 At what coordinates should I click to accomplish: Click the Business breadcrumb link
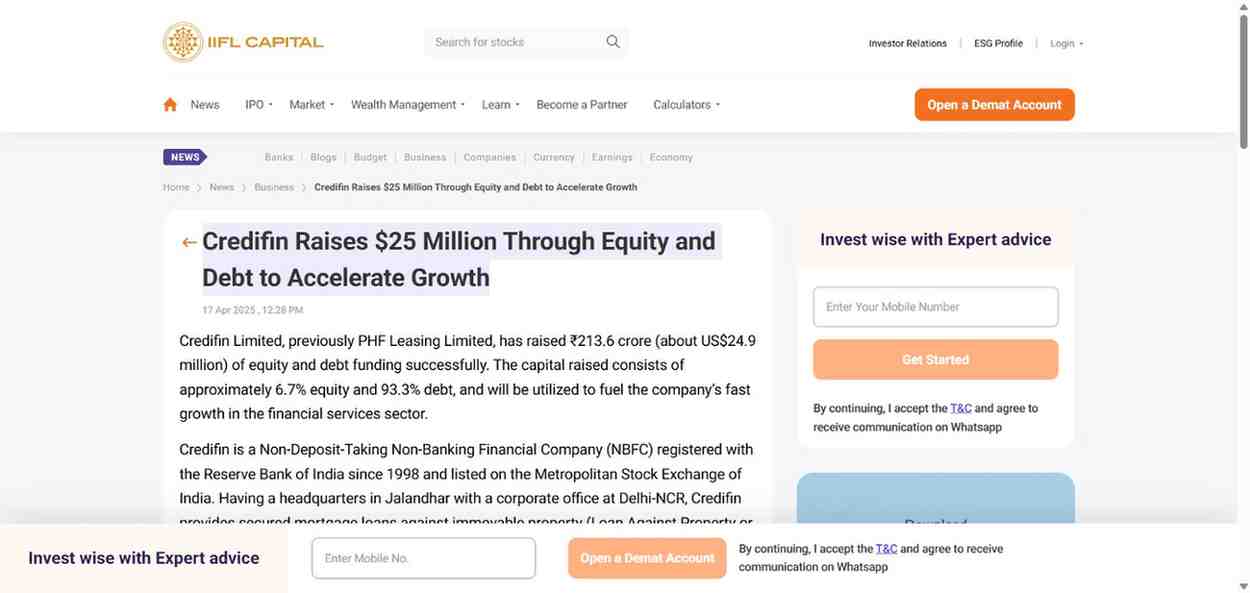pyautogui.click(x=273, y=187)
